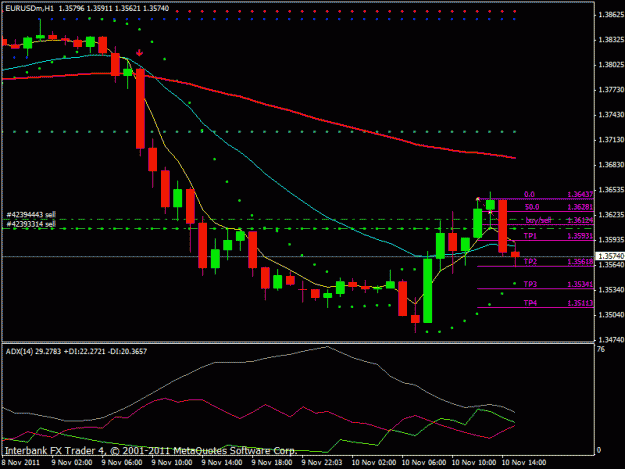Viewport: 625px width, 469px height.
Task: Click the 1.35113 TP4 price value
Action: tap(580, 303)
